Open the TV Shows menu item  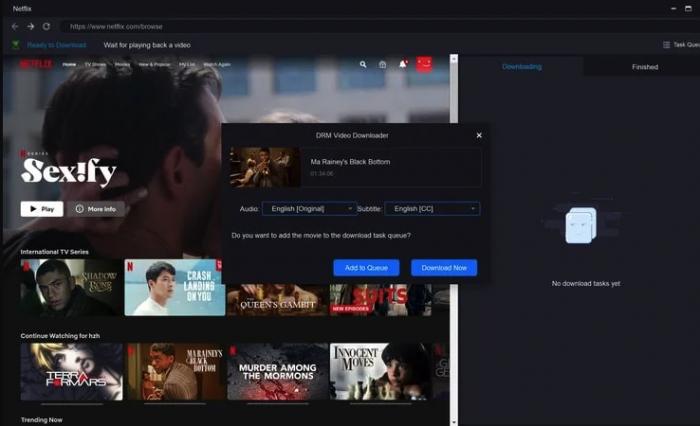pyautogui.click(x=96, y=65)
